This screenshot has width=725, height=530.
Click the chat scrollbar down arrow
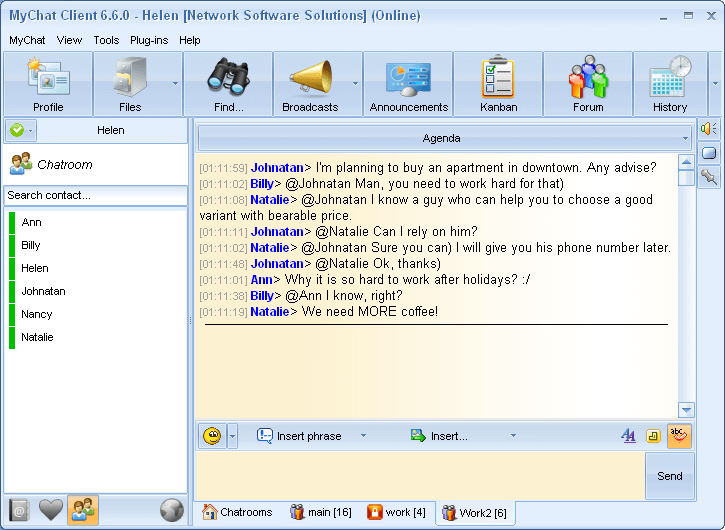[686, 410]
